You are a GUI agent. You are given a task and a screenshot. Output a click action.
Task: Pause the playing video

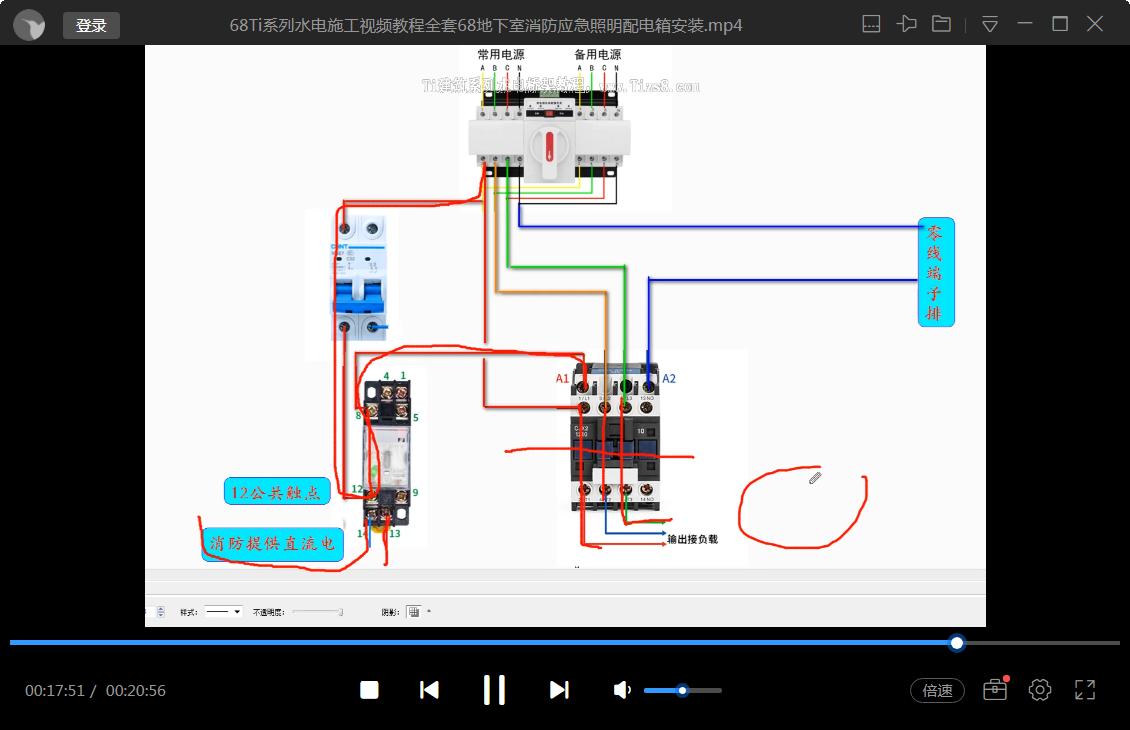[494, 690]
